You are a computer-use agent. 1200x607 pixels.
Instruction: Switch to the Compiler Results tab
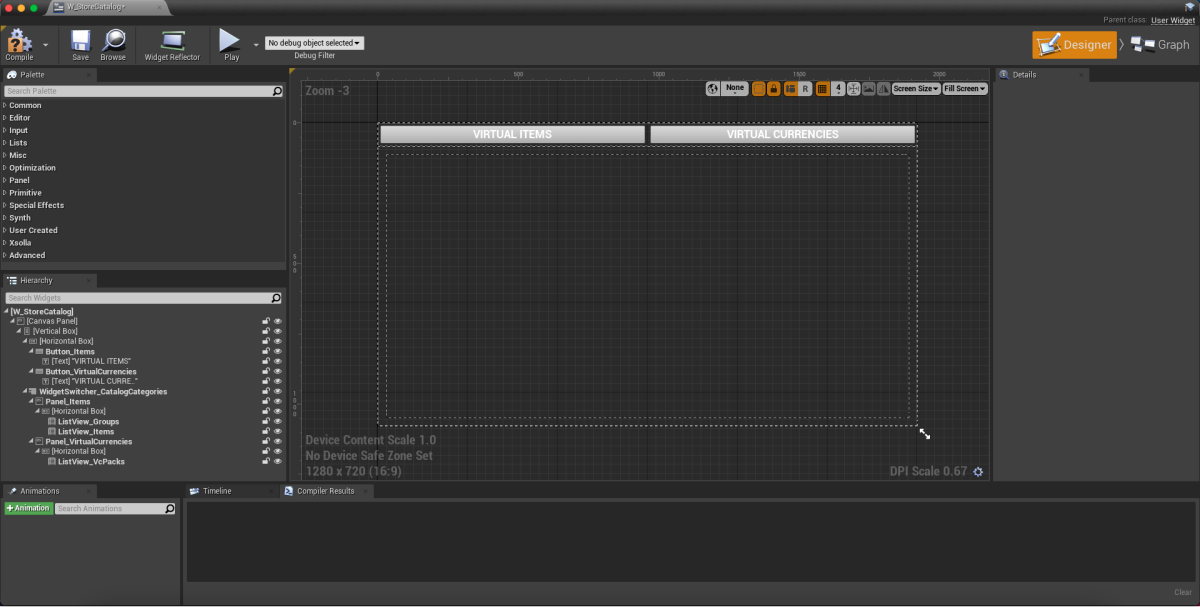(324, 491)
